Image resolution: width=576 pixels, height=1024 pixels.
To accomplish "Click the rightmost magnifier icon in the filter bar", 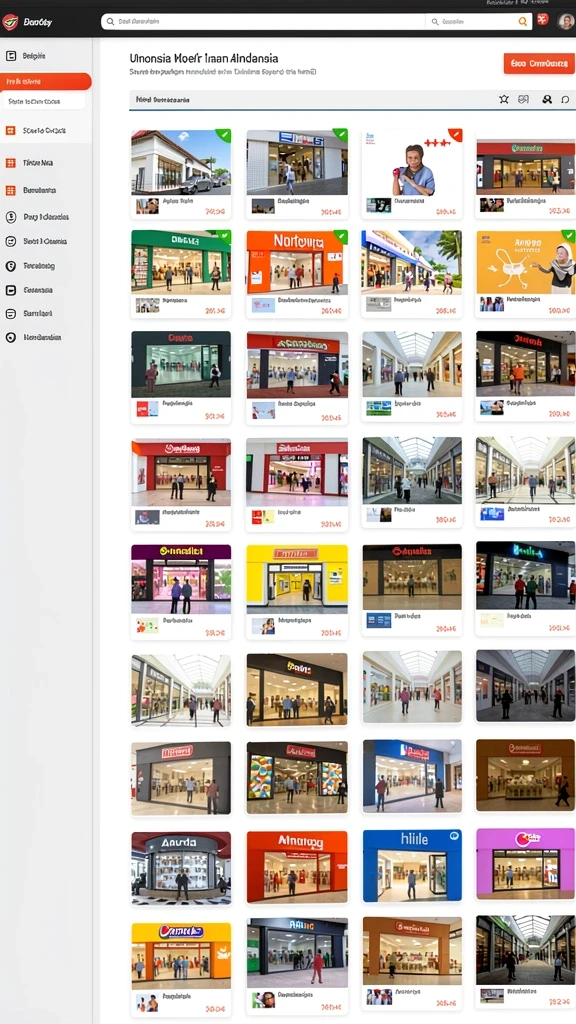I will point(566,99).
